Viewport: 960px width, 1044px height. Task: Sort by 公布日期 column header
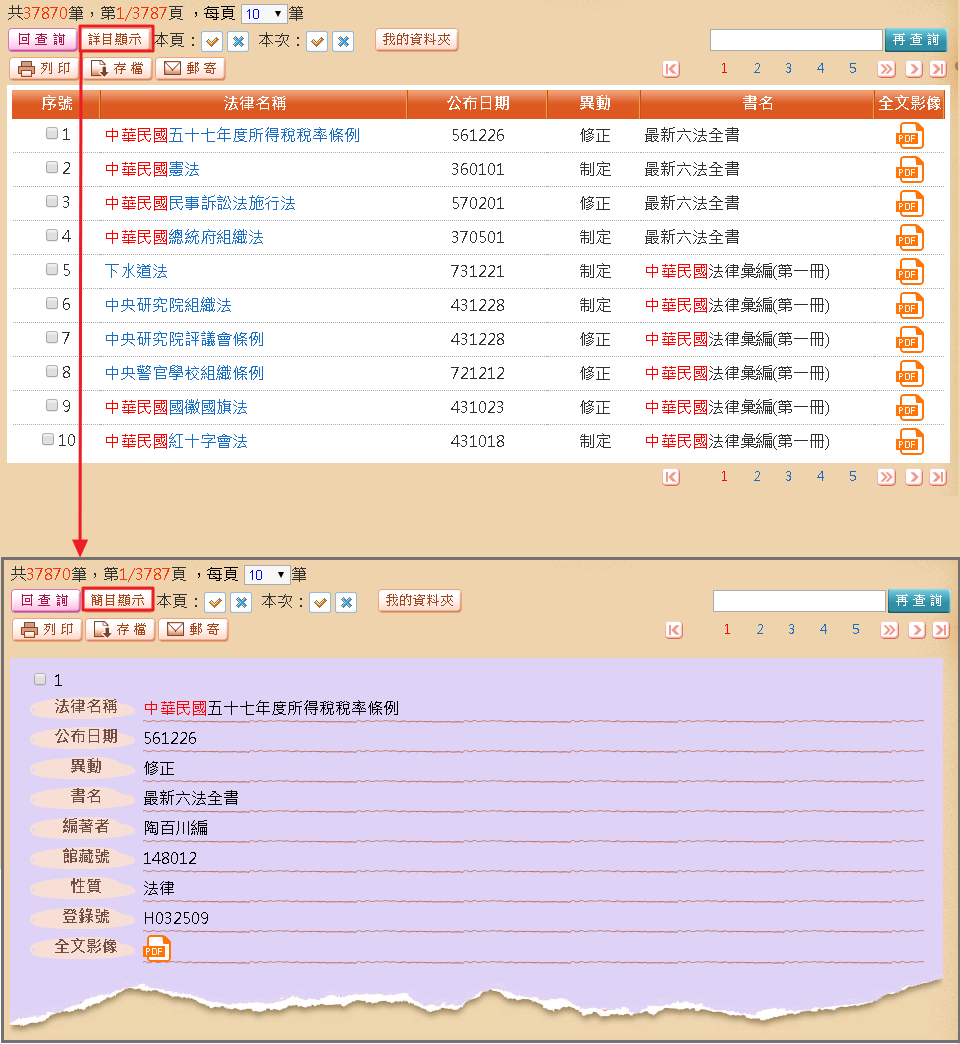pos(478,104)
